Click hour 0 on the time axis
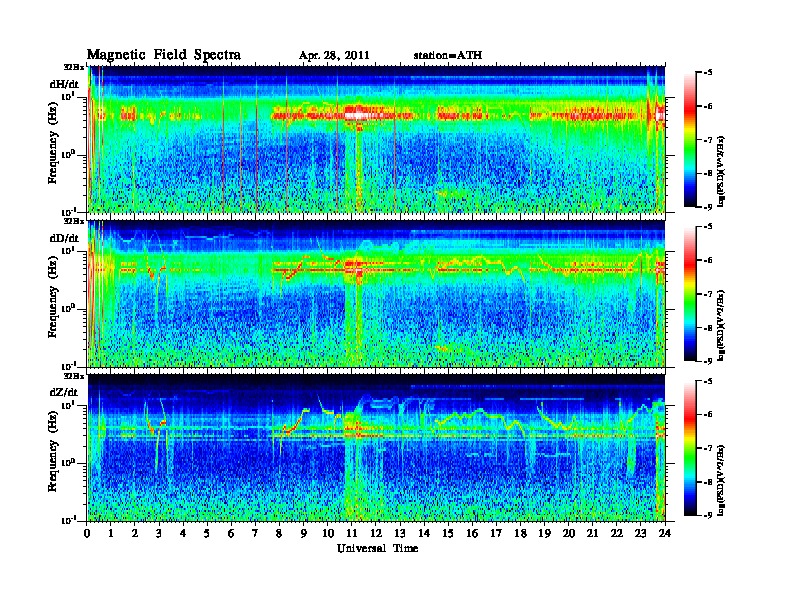 (87, 533)
